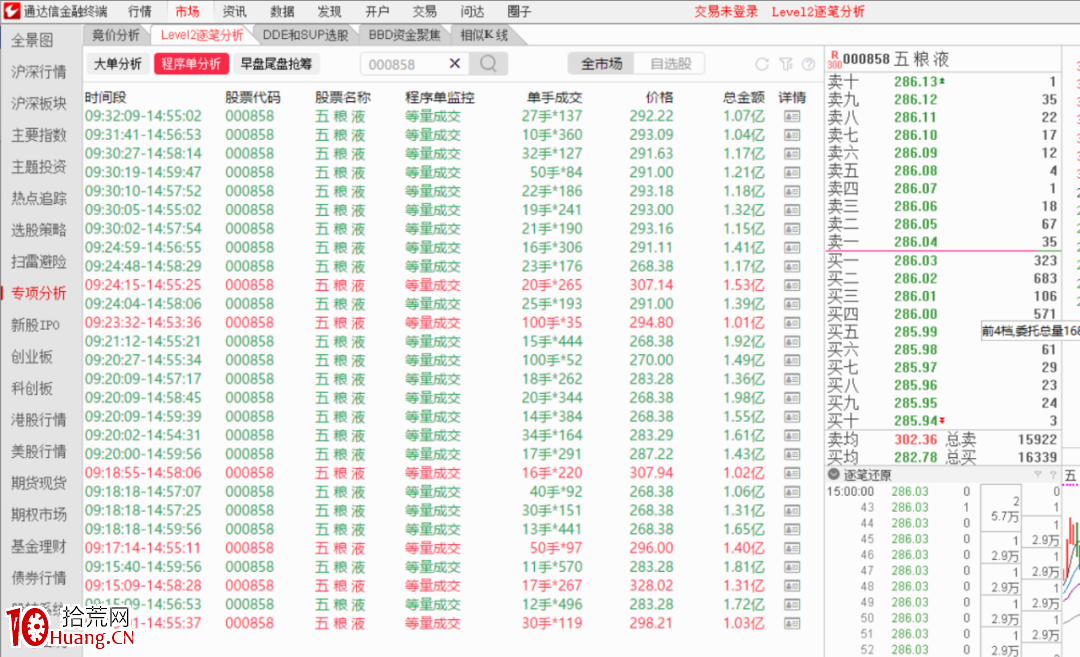The width and height of the screenshot is (1080, 657).
Task: Open detail icon for row 100手*35
Action: point(792,322)
